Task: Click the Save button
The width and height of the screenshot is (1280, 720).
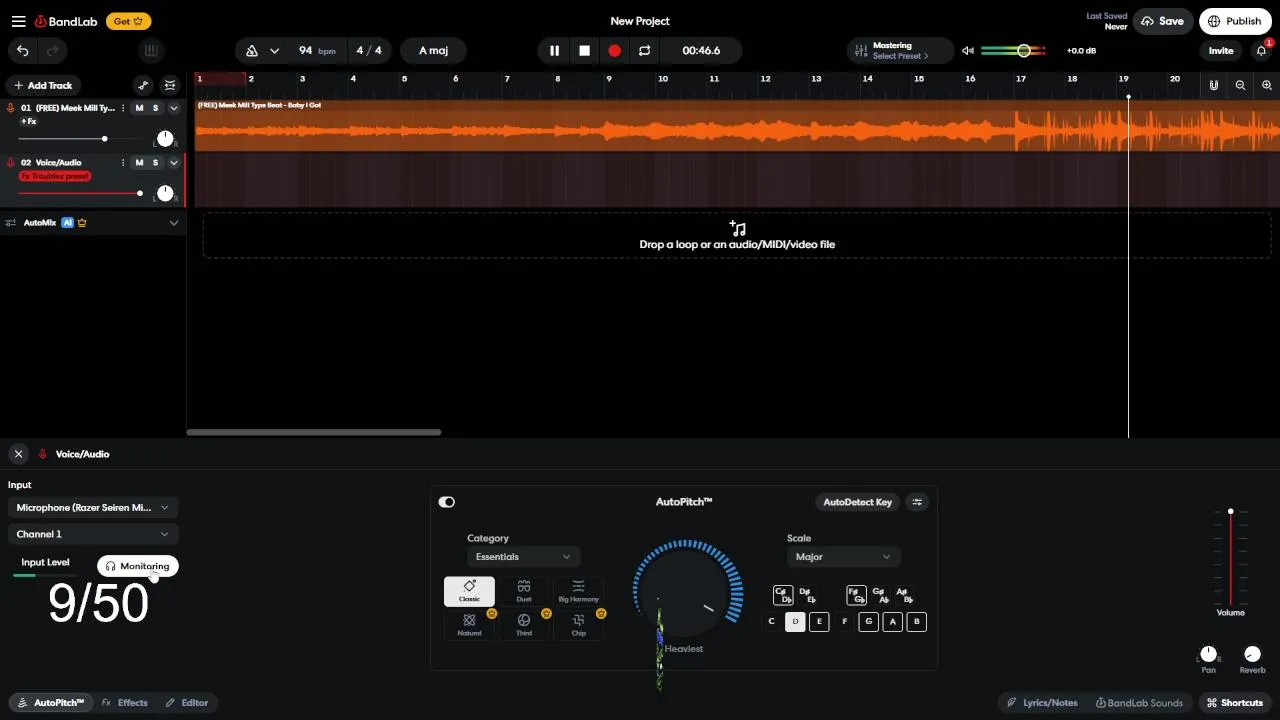Action: click(1162, 21)
